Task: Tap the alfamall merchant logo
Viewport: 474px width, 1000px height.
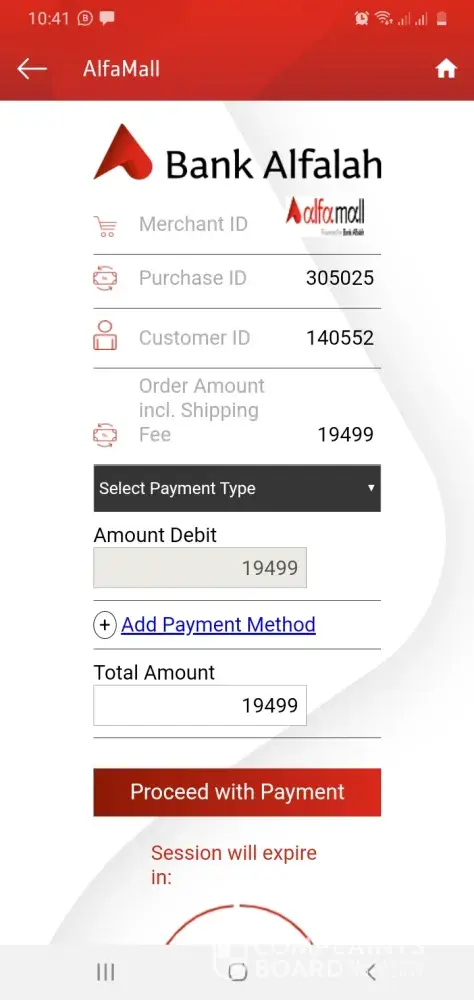Action: [326, 217]
